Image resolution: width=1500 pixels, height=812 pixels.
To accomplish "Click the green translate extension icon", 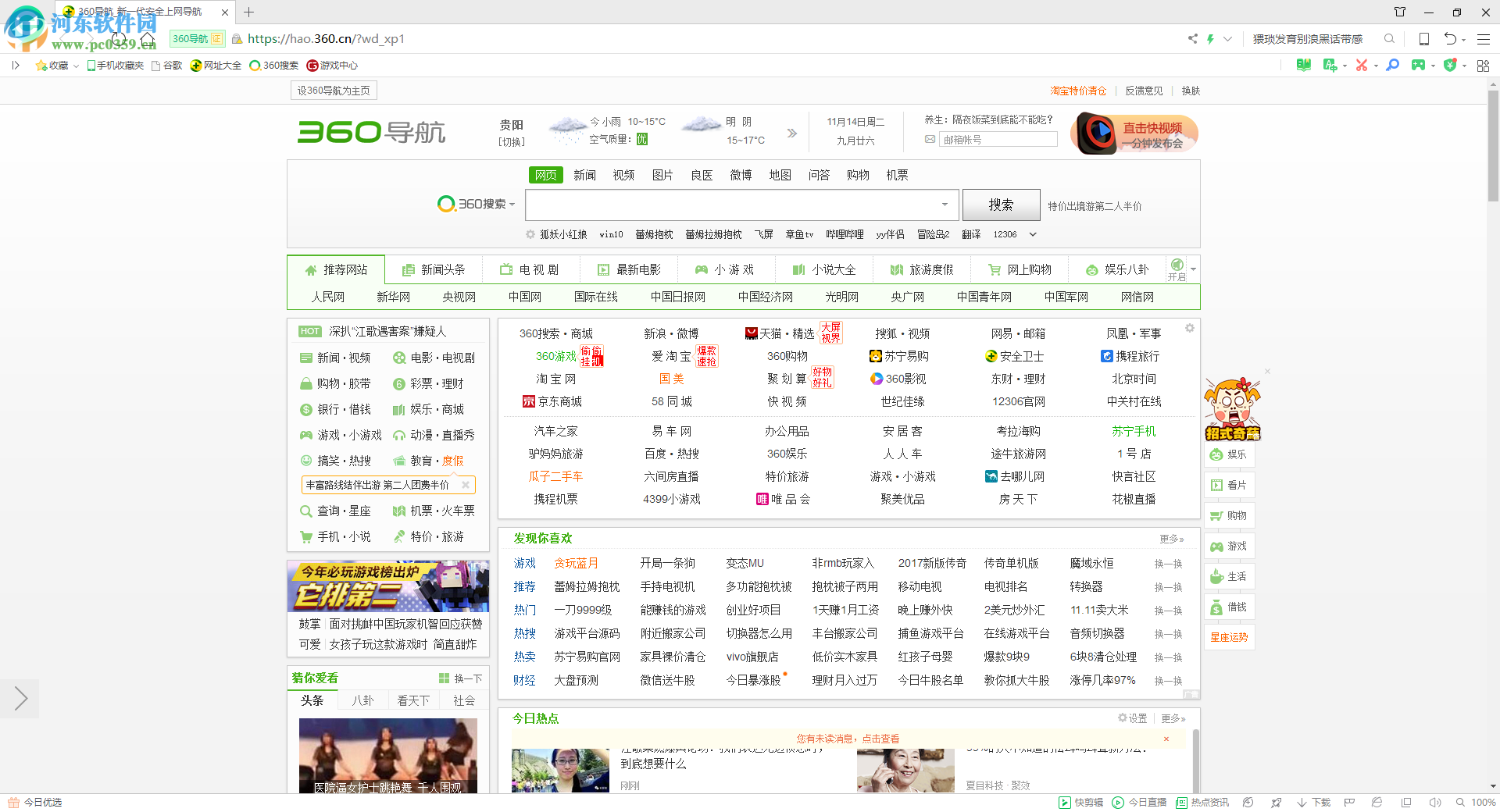I will point(1330,65).
